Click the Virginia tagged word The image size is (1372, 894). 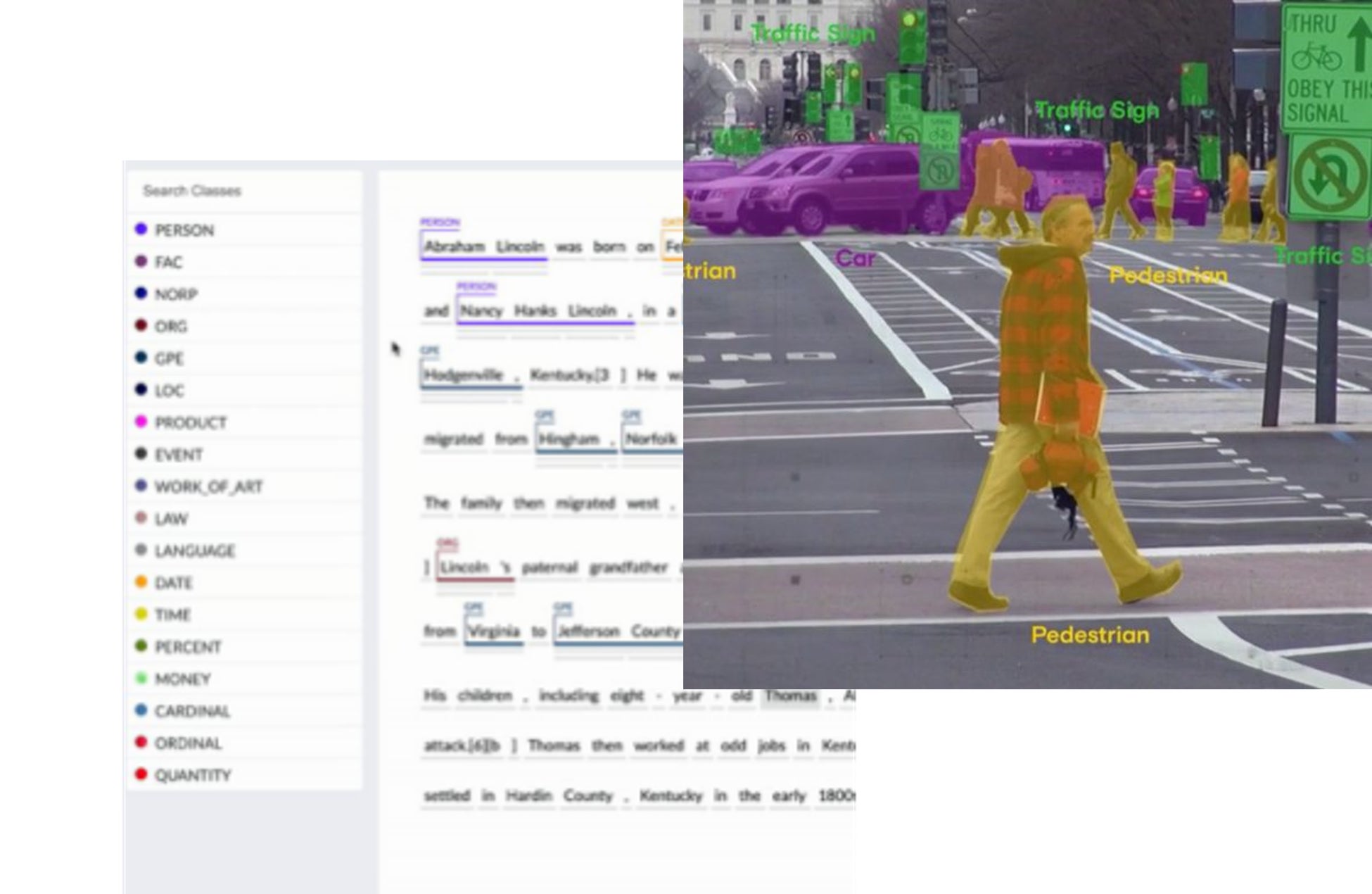[493, 631]
